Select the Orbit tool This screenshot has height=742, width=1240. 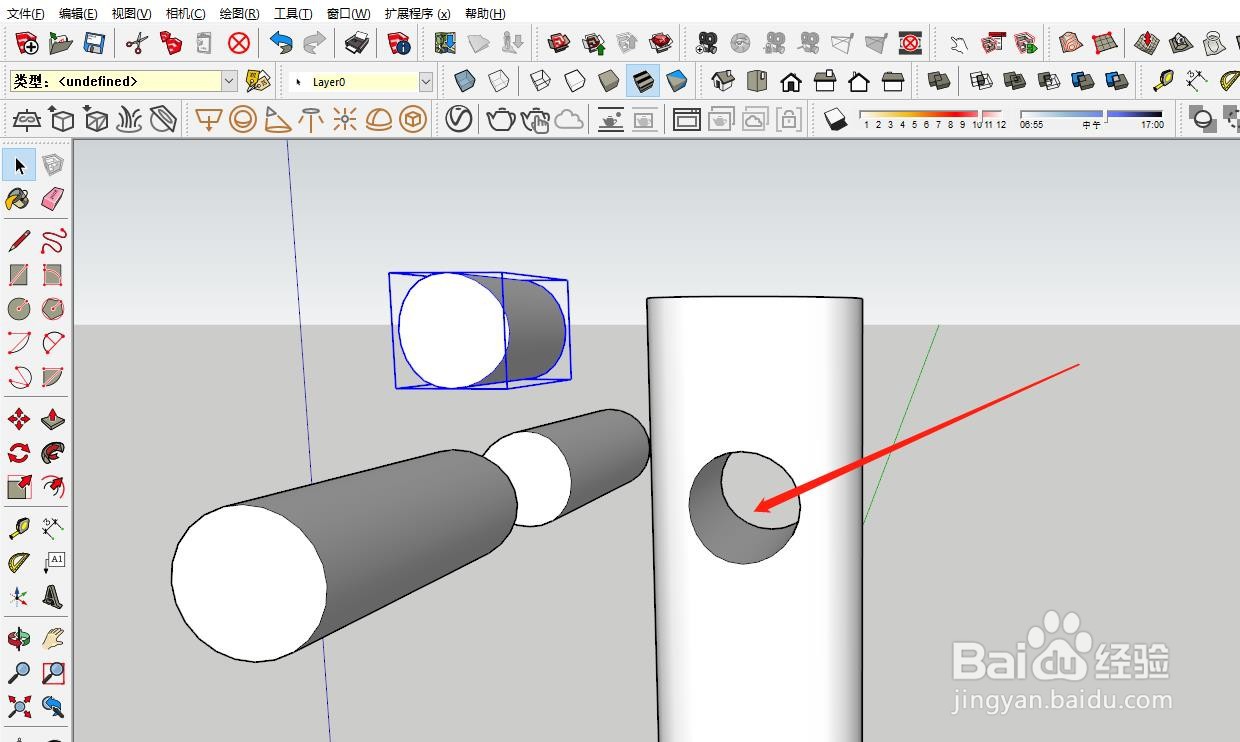pyautogui.click(x=19, y=639)
